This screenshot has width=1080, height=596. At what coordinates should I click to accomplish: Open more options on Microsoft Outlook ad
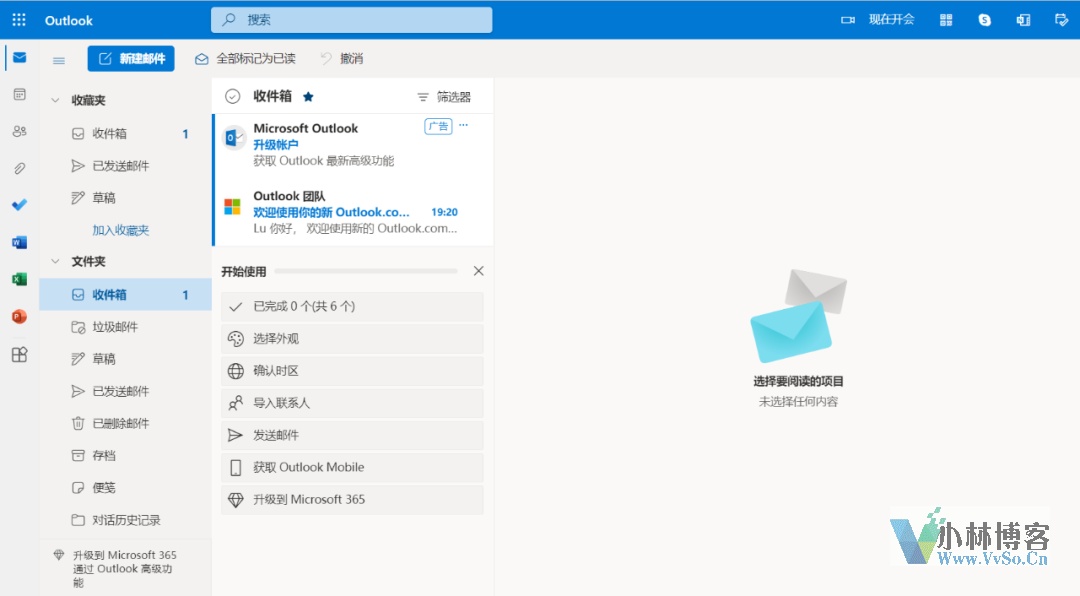tap(464, 125)
